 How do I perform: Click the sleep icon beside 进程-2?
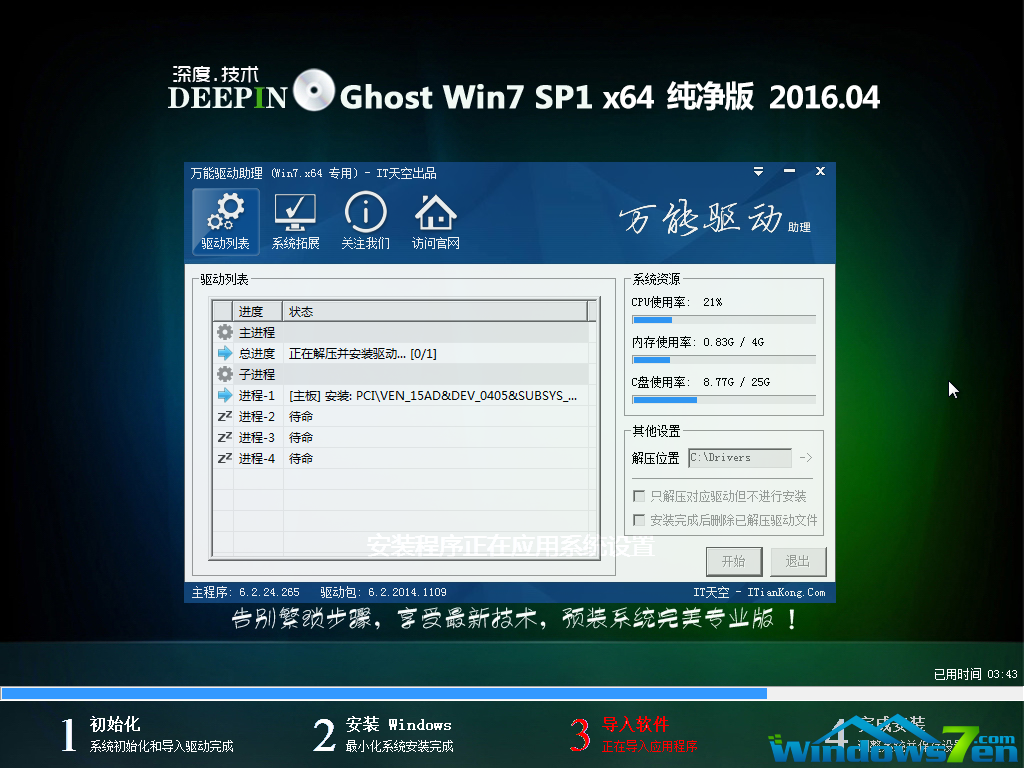pos(225,416)
